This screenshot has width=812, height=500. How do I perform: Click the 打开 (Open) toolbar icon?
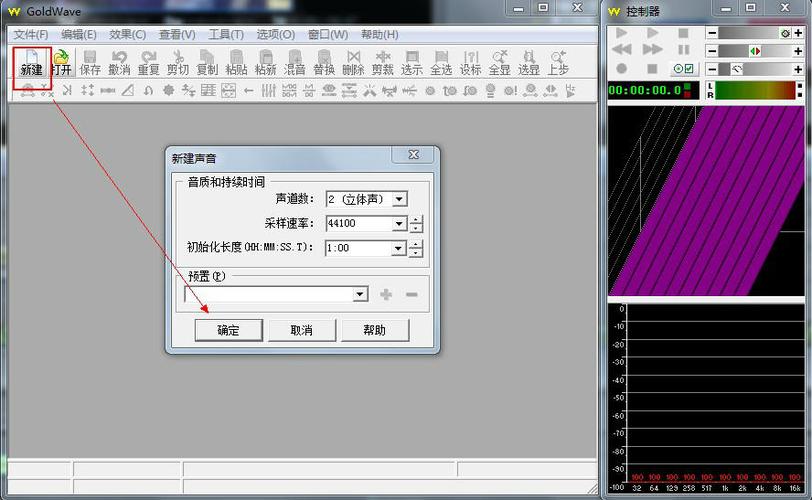tap(61, 62)
